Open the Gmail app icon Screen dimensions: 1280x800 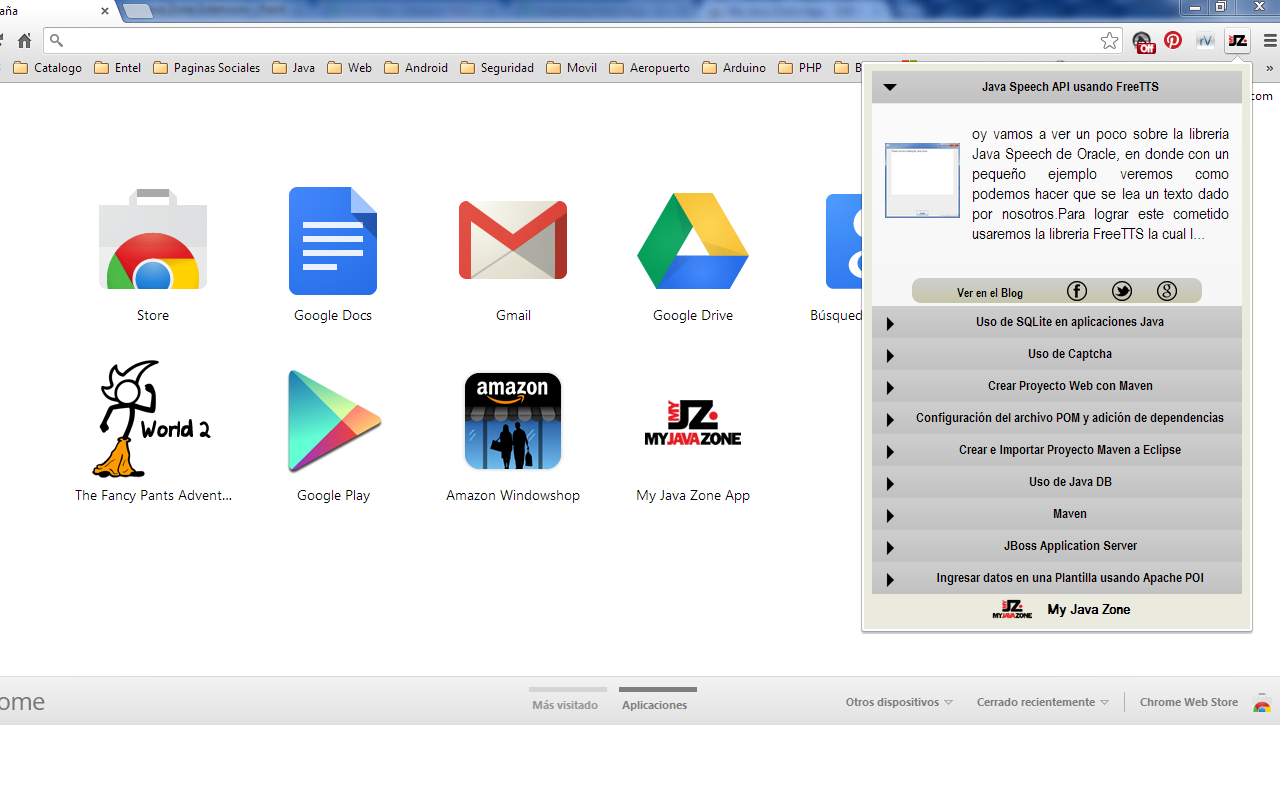[513, 240]
